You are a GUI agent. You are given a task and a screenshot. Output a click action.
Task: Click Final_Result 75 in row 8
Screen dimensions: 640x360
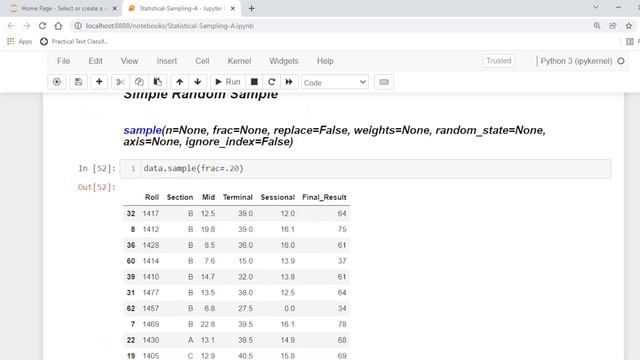tap(342, 229)
